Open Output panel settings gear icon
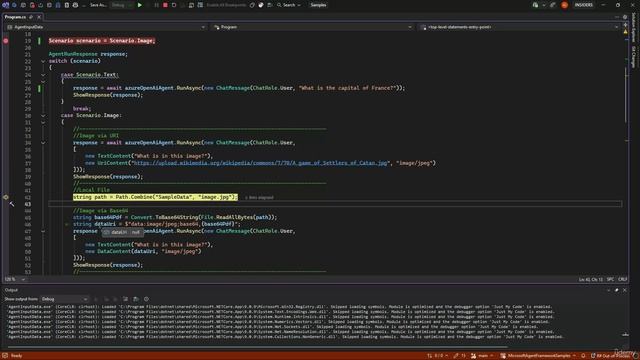The image size is (640, 360). point(146,299)
